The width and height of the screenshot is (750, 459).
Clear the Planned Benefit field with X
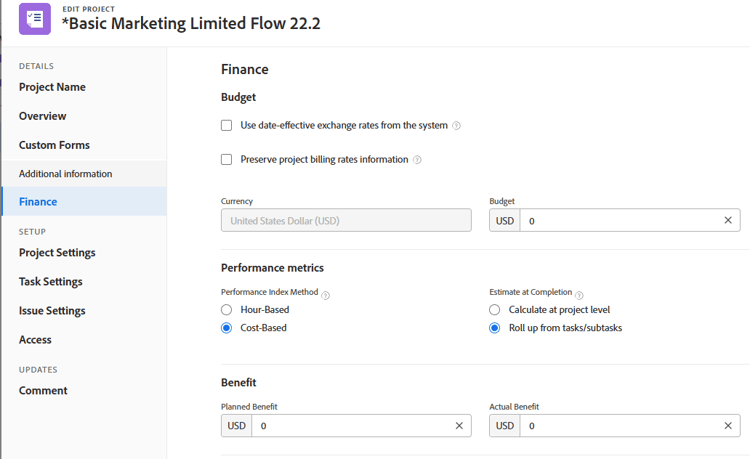pyautogui.click(x=459, y=426)
